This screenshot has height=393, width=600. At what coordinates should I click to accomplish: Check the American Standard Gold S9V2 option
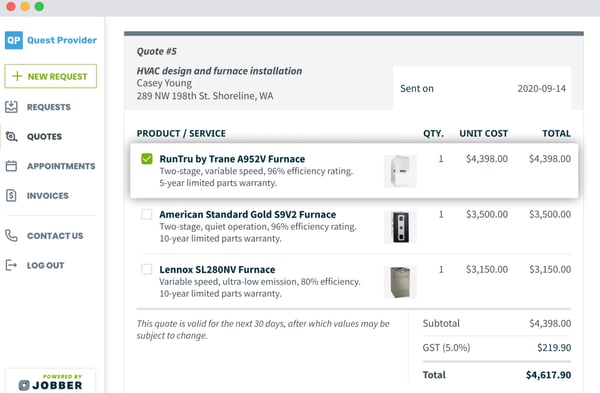147,214
